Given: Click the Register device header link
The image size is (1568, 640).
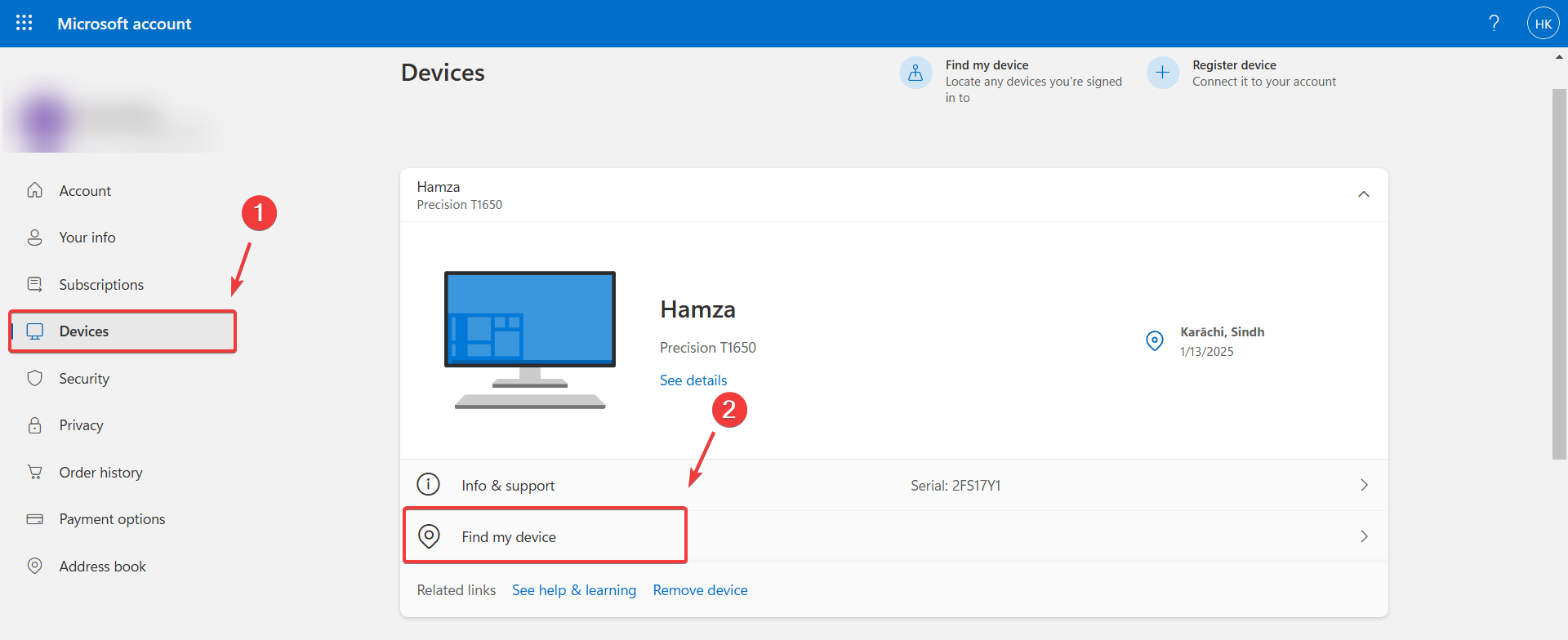Looking at the screenshot, I should tap(1234, 65).
